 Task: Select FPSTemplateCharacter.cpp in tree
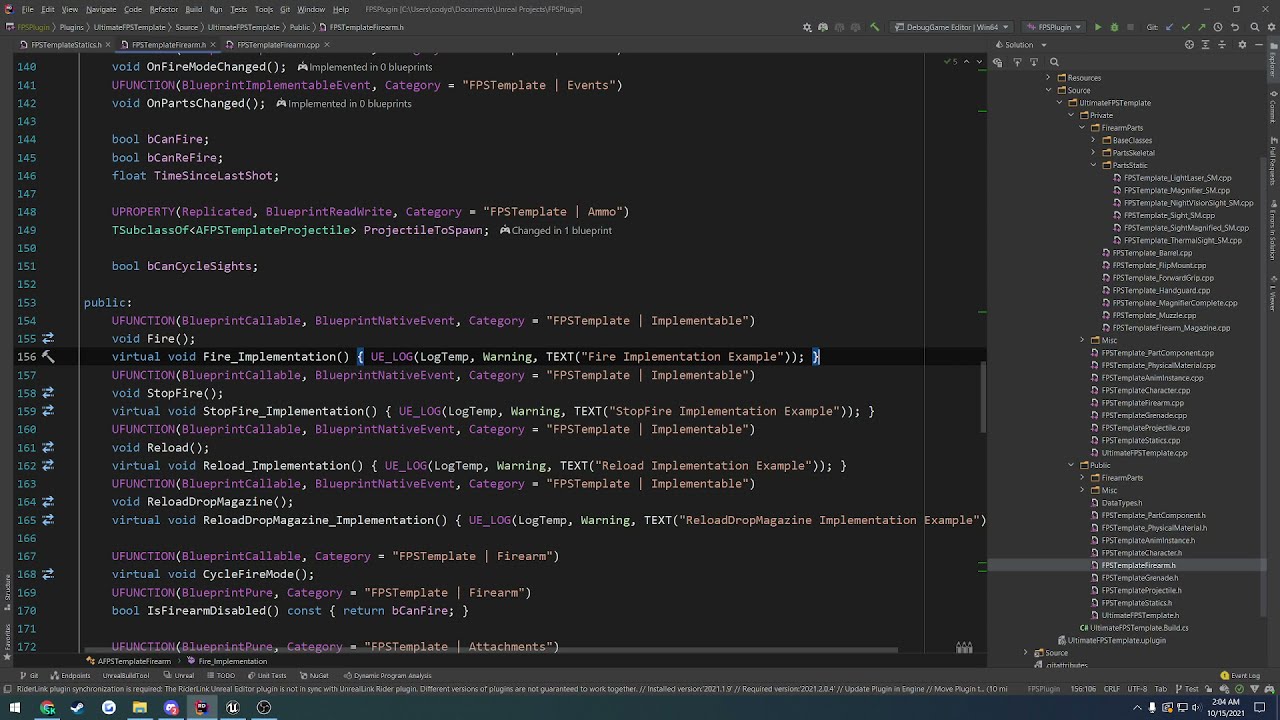point(1145,390)
